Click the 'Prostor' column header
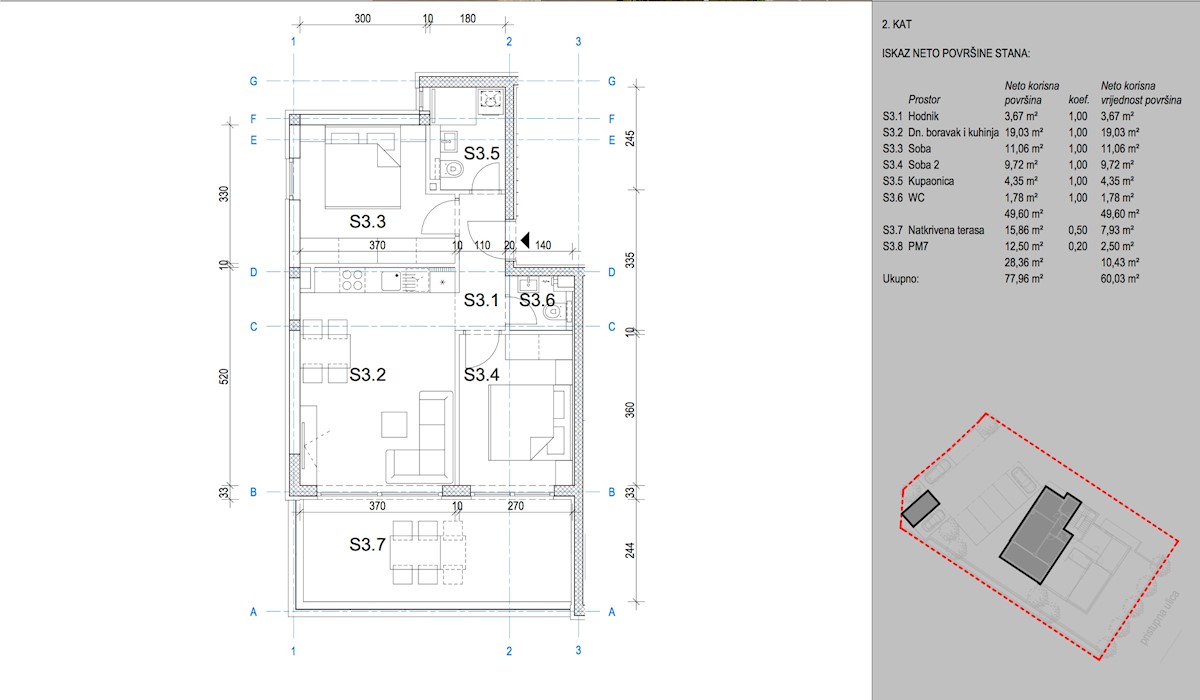 pos(924,100)
